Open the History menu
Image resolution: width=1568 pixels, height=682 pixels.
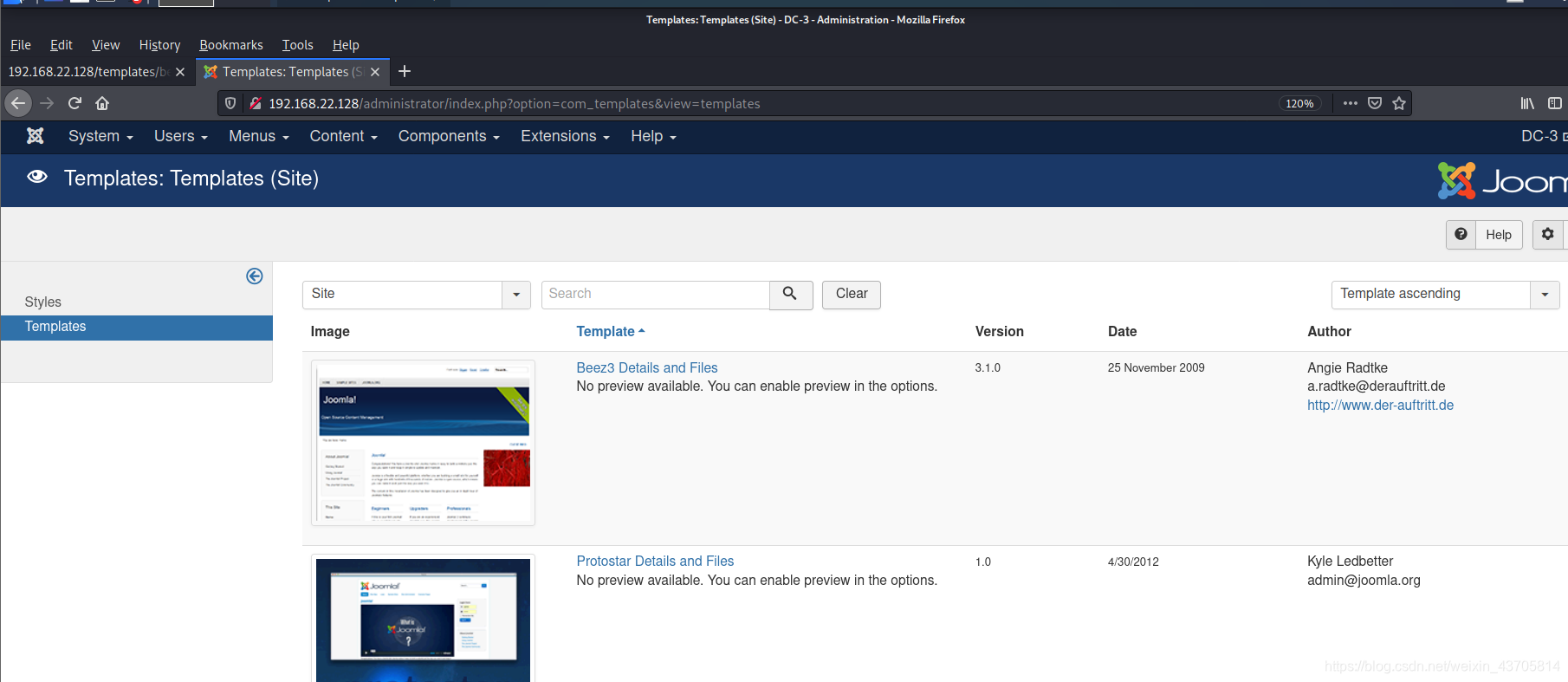coord(160,45)
